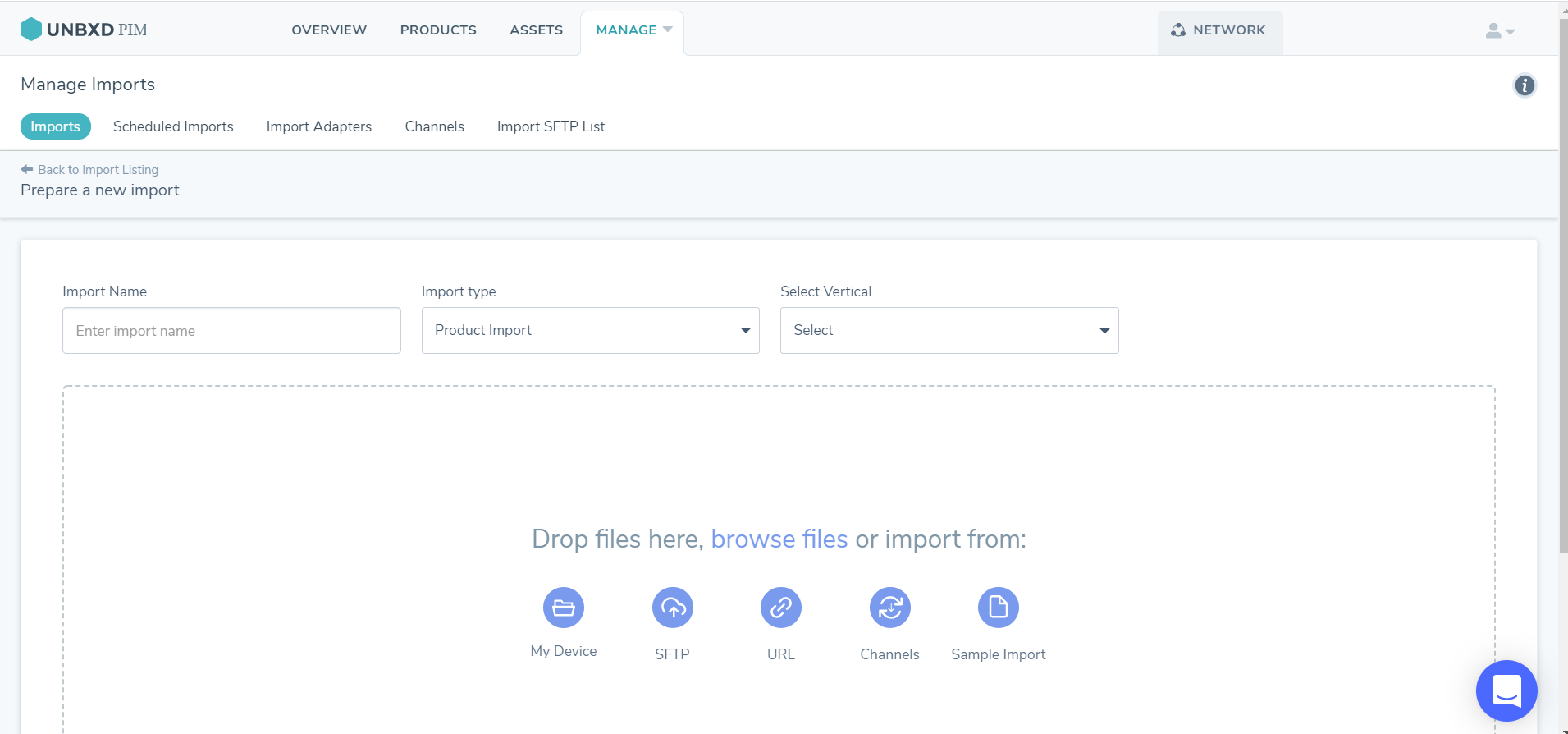
Task: Switch to Scheduled Imports tab
Action: (173, 126)
